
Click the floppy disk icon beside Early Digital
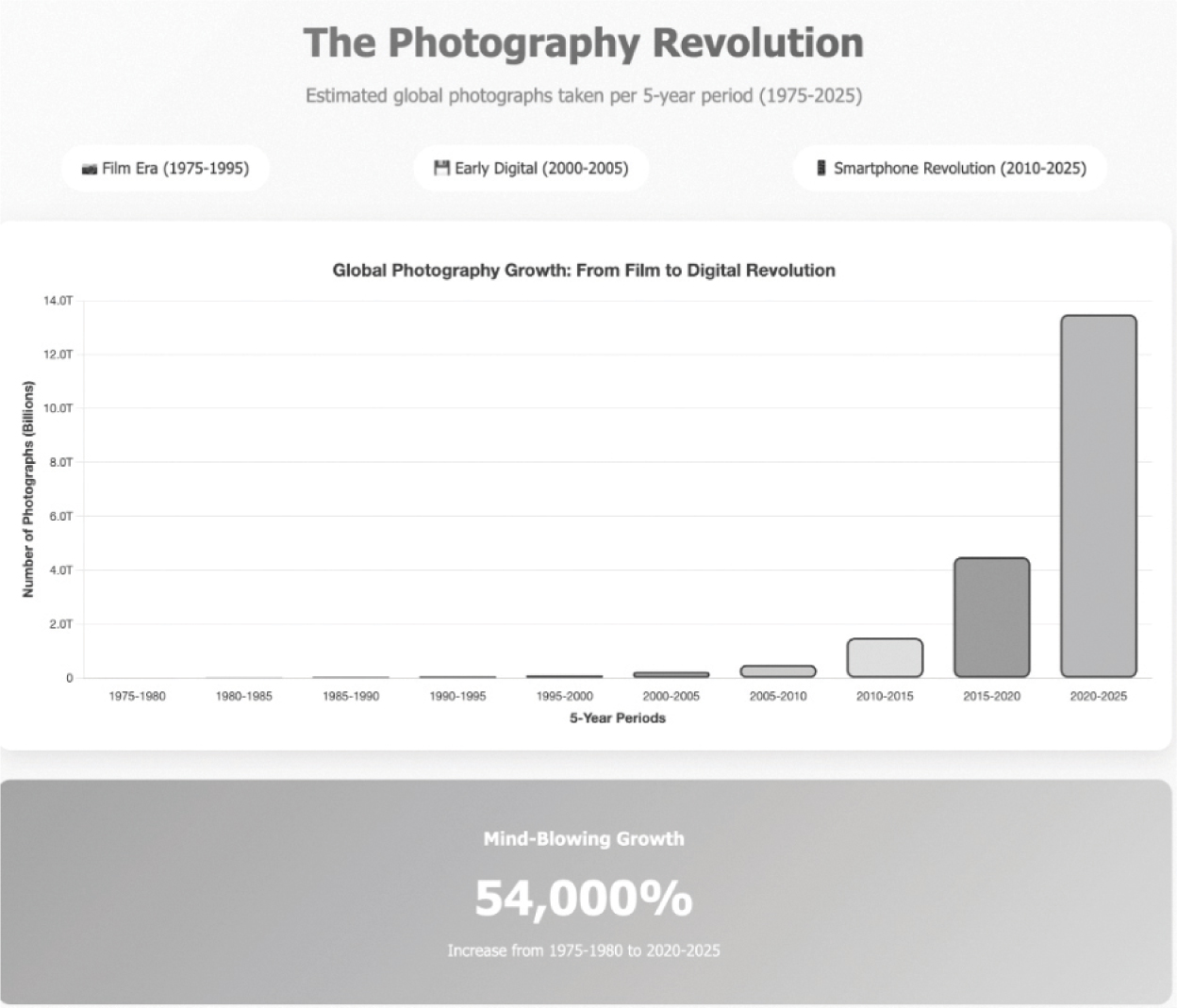pyautogui.click(x=441, y=168)
